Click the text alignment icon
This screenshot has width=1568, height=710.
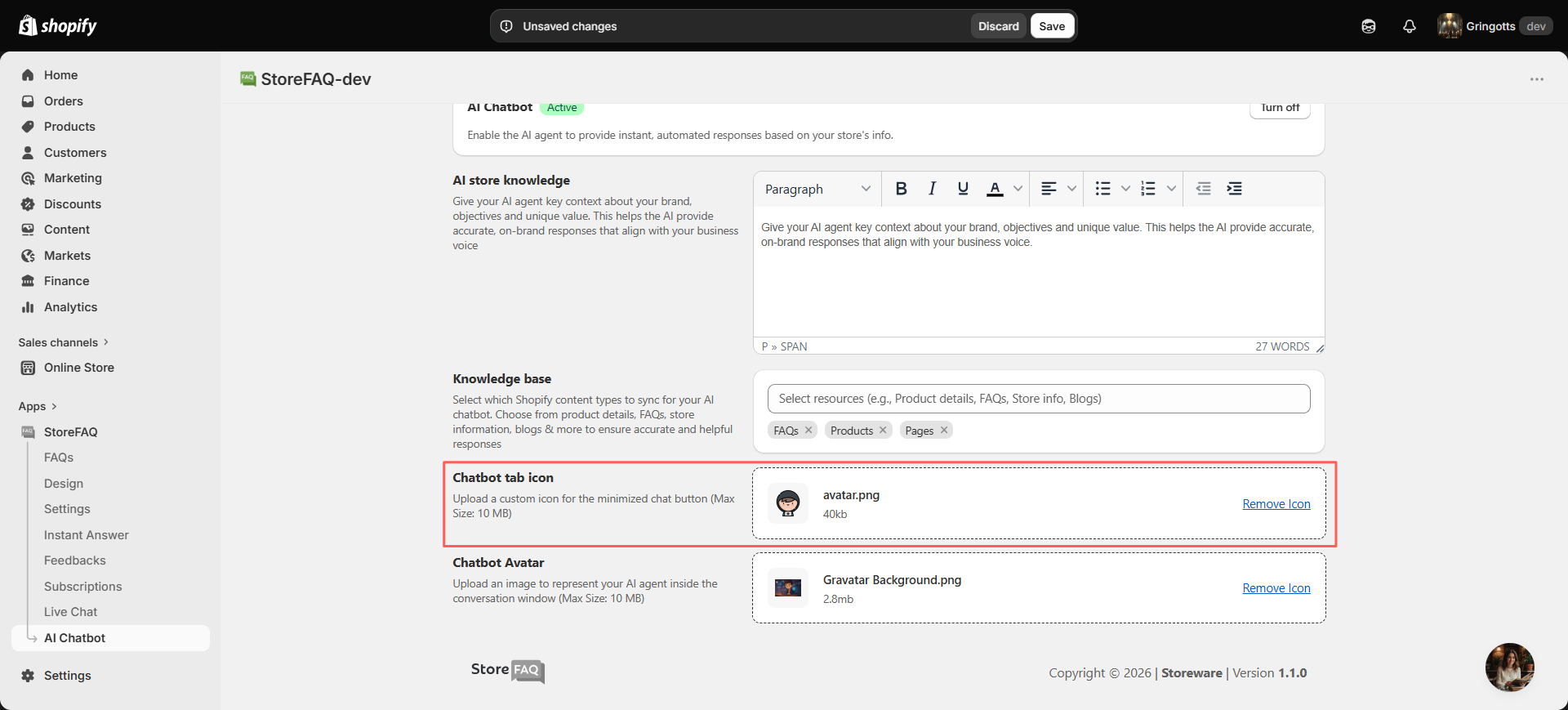(x=1049, y=189)
